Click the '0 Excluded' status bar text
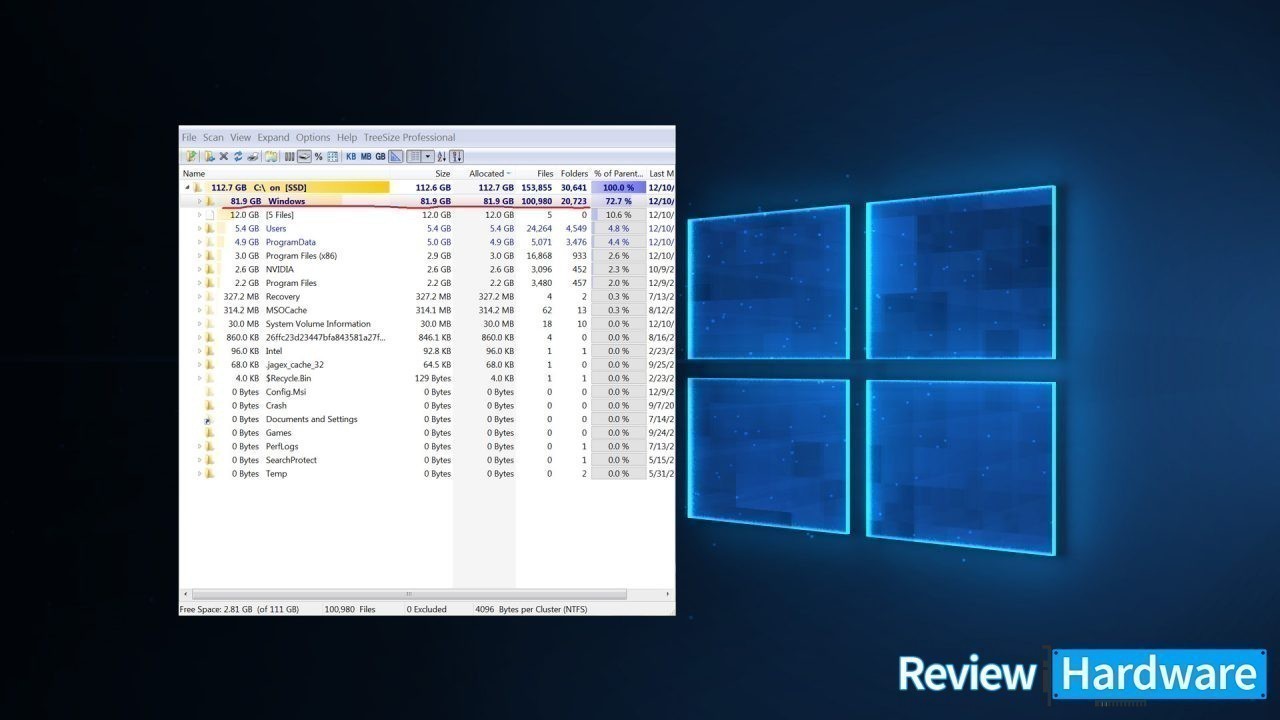 pos(426,609)
